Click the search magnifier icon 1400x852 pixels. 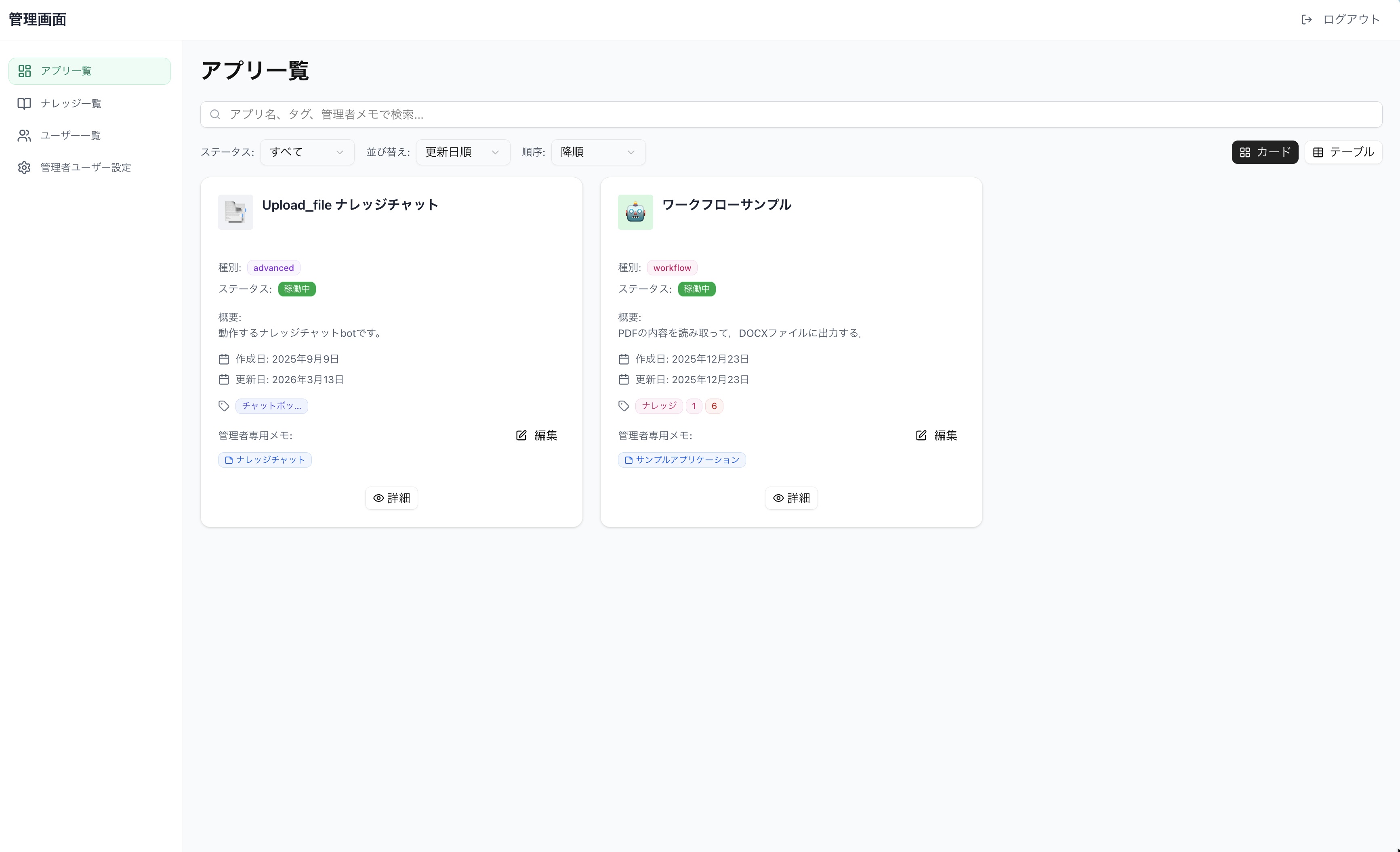pos(215,114)
